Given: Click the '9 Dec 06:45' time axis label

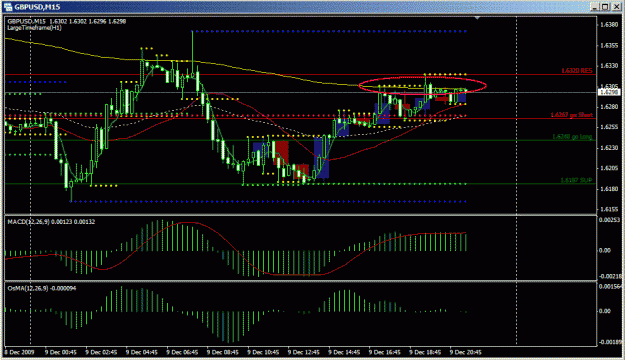Looking at the screenshot, I should [182, 352].
